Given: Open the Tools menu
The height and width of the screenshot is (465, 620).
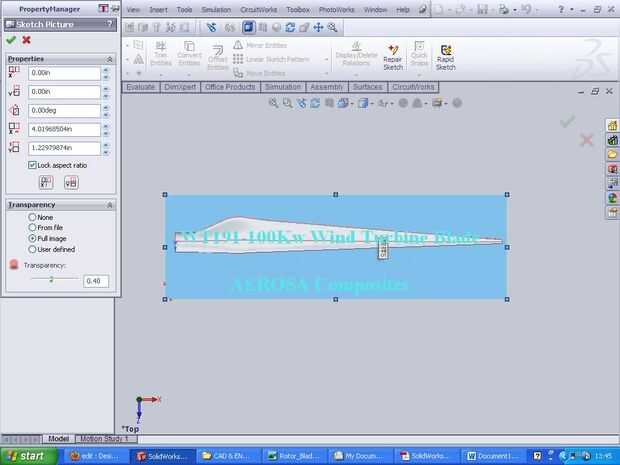Looking at the screenshot, I should (184, 9).
